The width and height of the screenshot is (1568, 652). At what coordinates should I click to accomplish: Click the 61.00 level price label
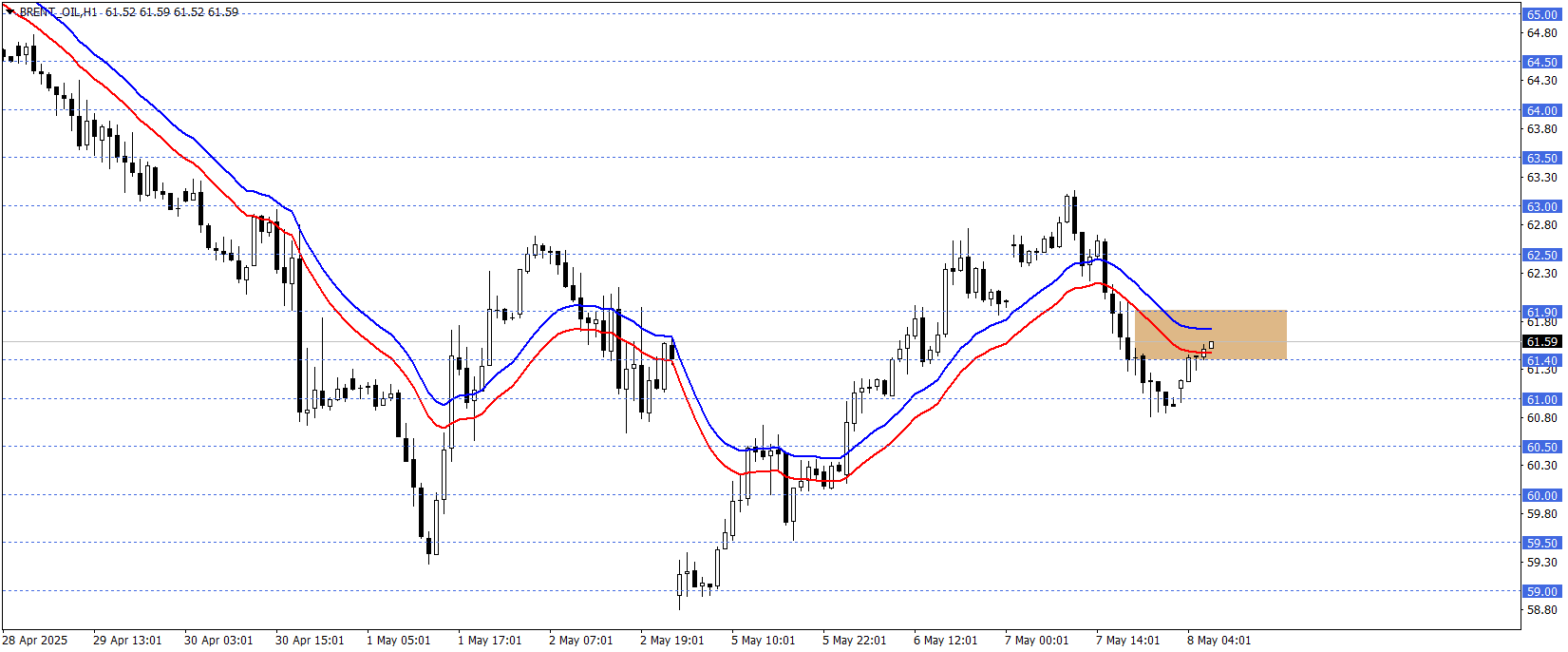point(1542,399)
